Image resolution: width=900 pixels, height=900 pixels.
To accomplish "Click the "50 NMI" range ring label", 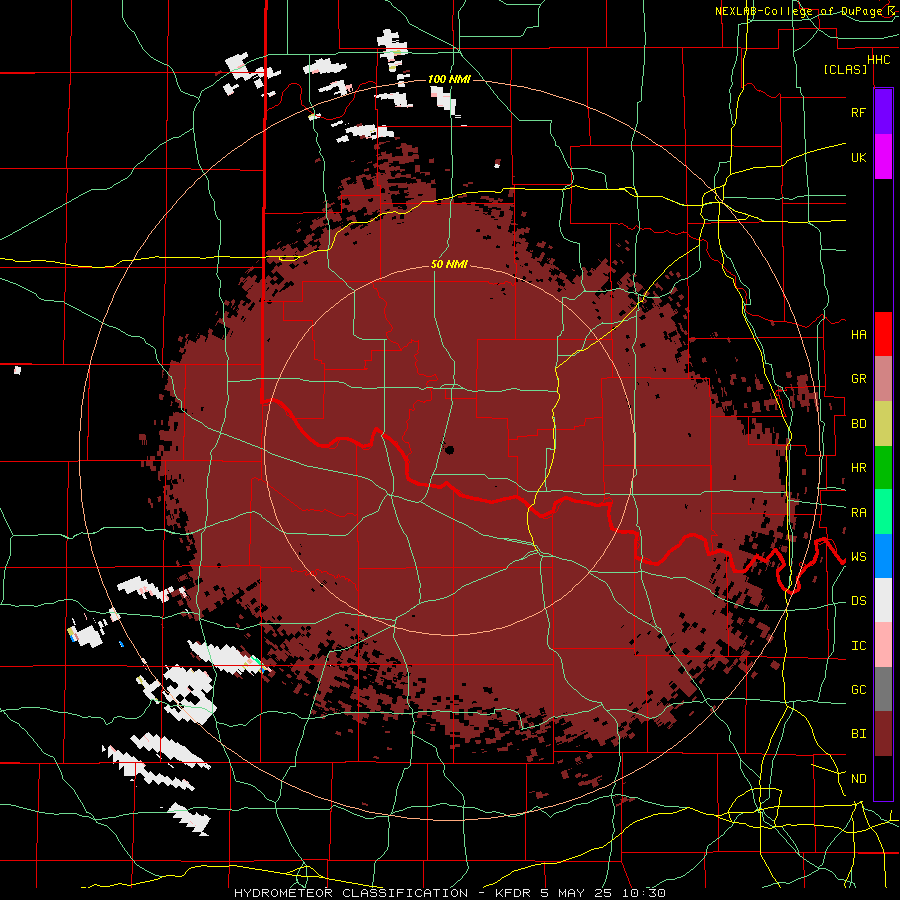I will (x=449, y=264).
